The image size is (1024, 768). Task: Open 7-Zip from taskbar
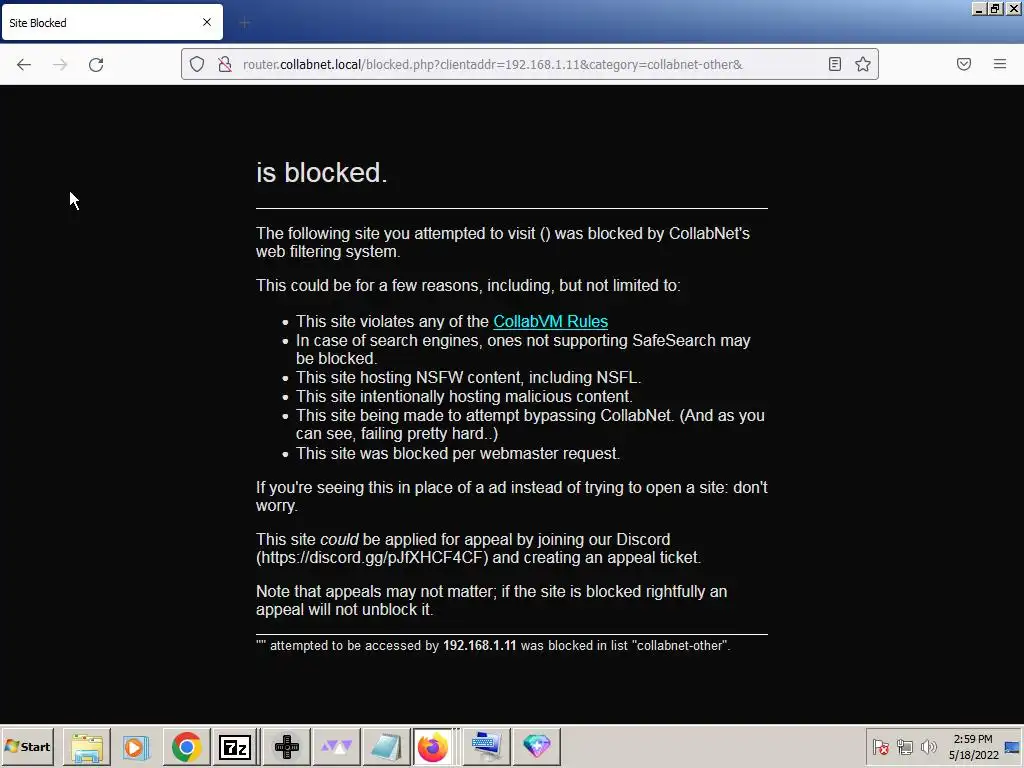click(235, 746)
